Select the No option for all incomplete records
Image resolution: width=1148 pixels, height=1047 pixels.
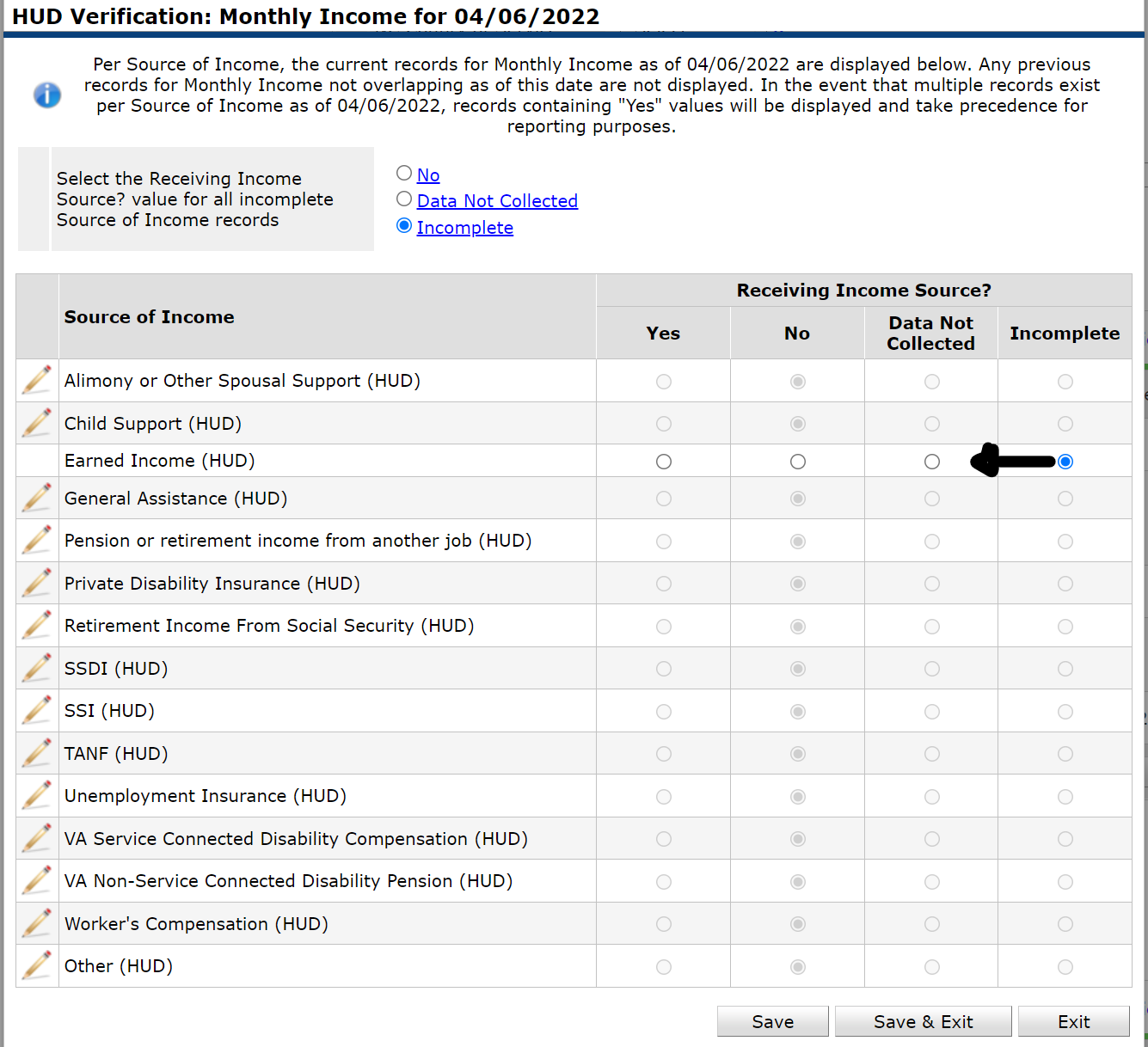[404, 173]
